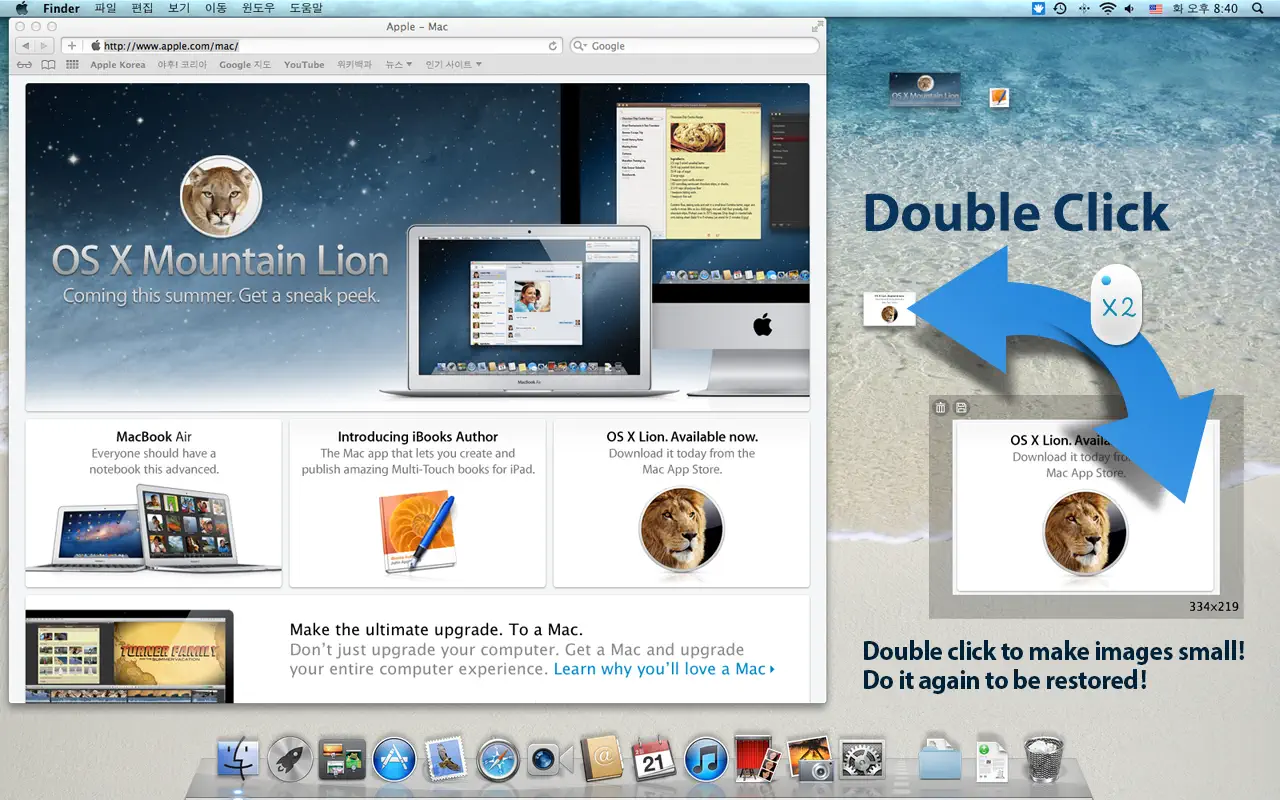Open the 파일 menu in the menu bar

pos(105,8)
